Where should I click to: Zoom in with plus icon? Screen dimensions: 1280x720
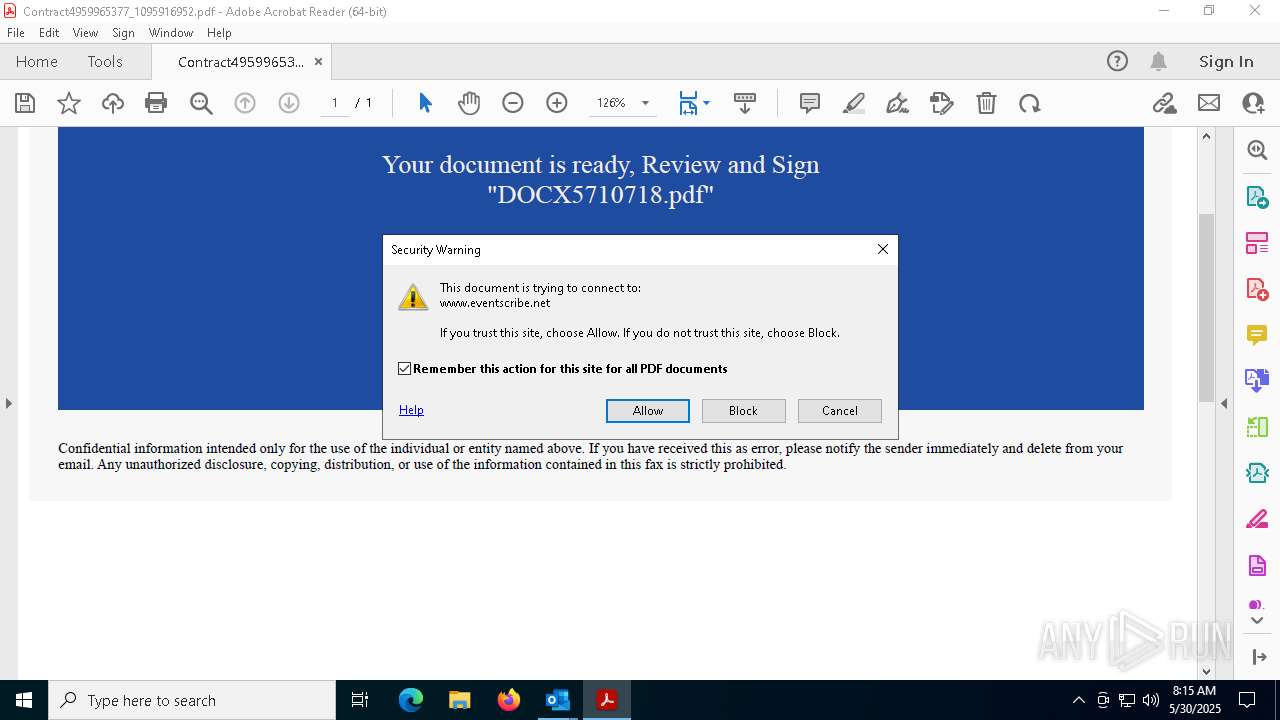pos(557,103)
